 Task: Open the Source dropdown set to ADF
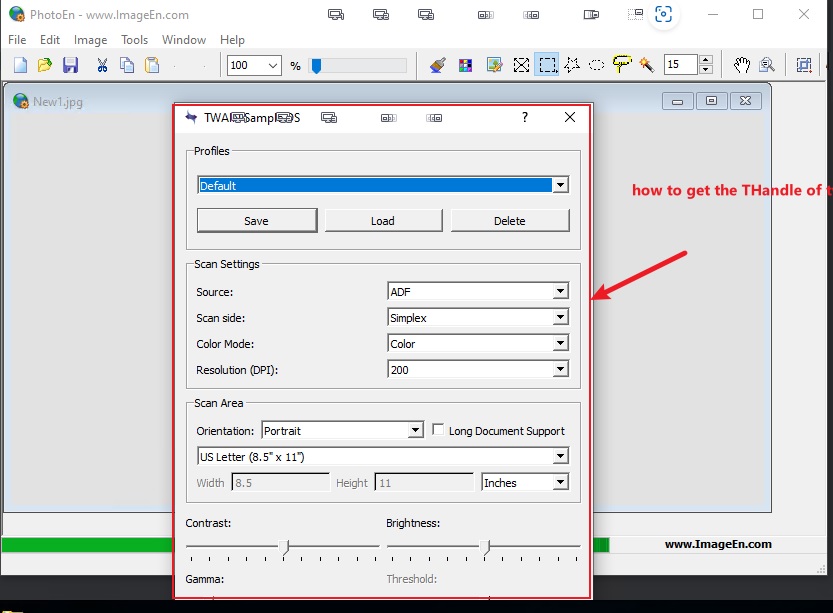pyautogui.click(x=560, y=291)
